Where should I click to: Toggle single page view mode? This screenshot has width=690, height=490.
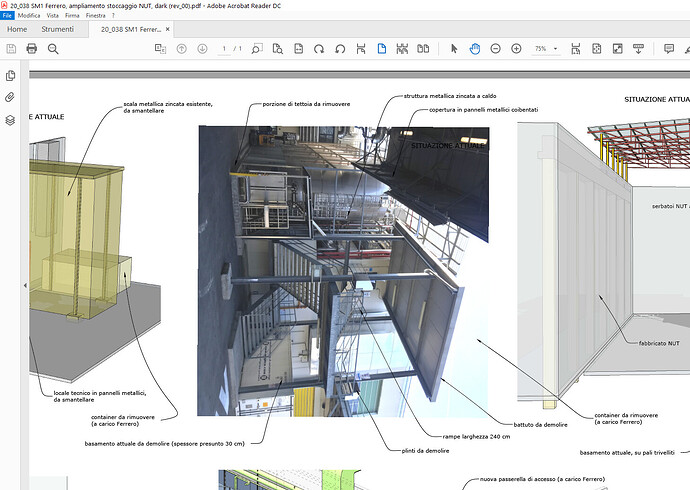pyautogui.click(x=381, y=49)
